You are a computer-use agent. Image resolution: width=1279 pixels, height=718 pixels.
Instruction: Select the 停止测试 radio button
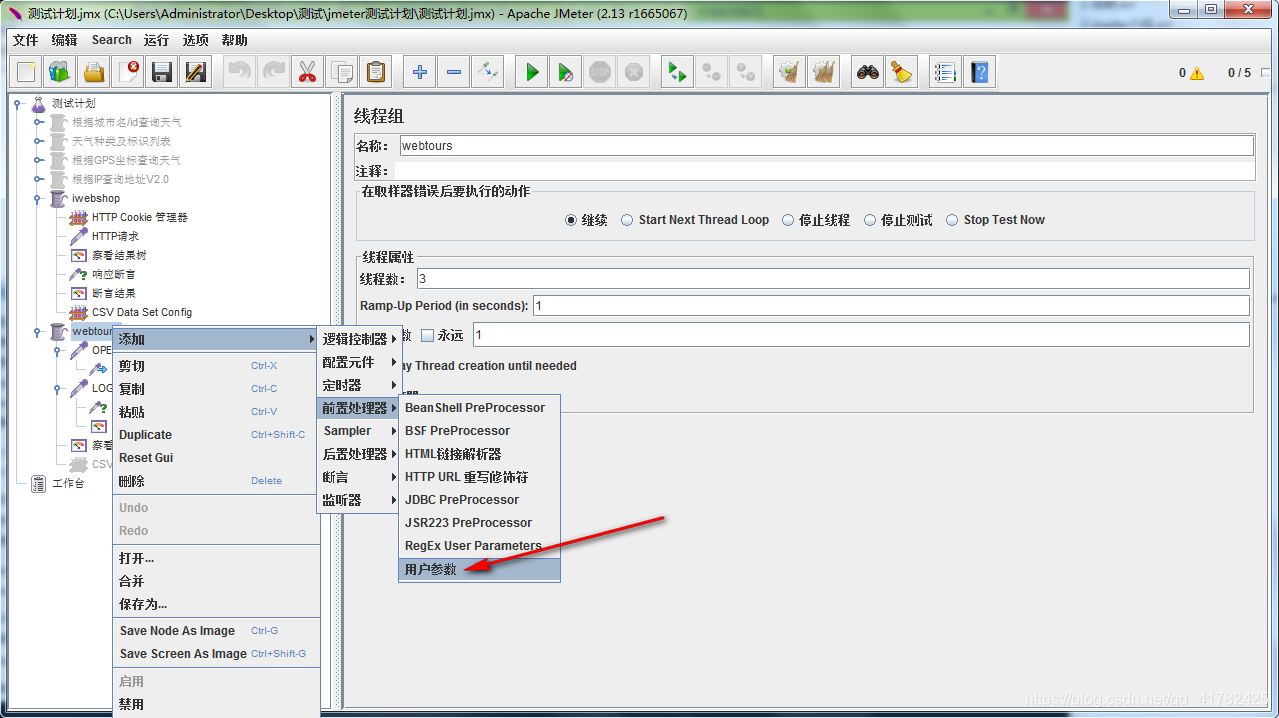(870, 220)
